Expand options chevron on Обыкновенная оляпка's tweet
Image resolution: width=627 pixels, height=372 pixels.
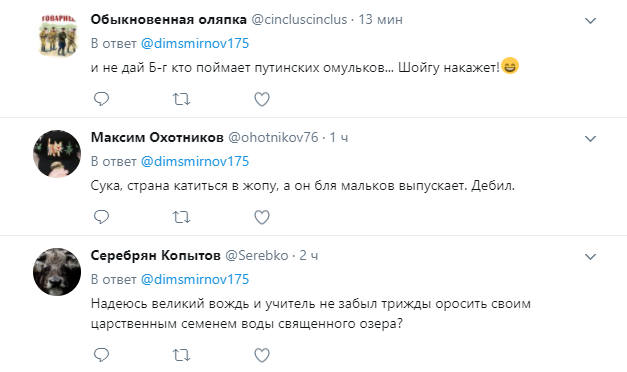click(590, 20)
